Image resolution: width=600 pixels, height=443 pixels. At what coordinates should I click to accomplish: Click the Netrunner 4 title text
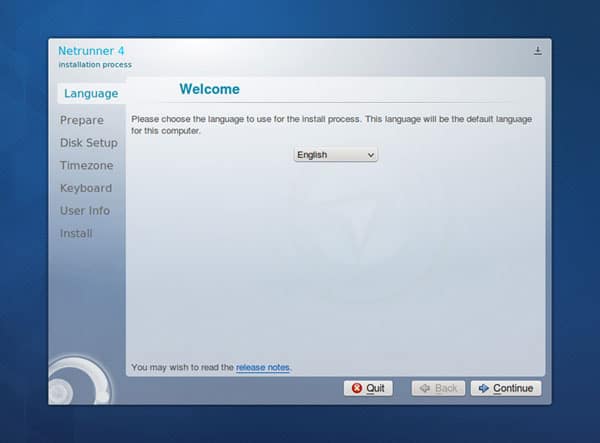click(x=92, y=51)
